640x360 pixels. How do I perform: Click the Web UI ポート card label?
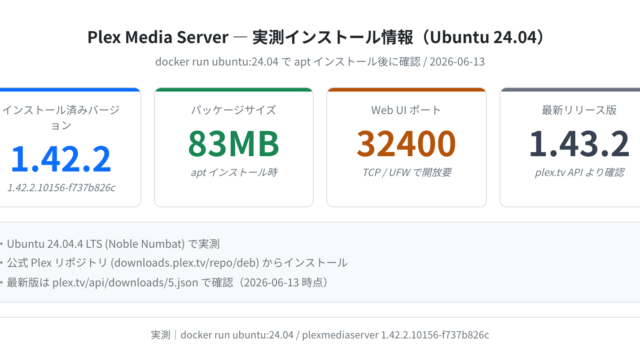[406, 110]
